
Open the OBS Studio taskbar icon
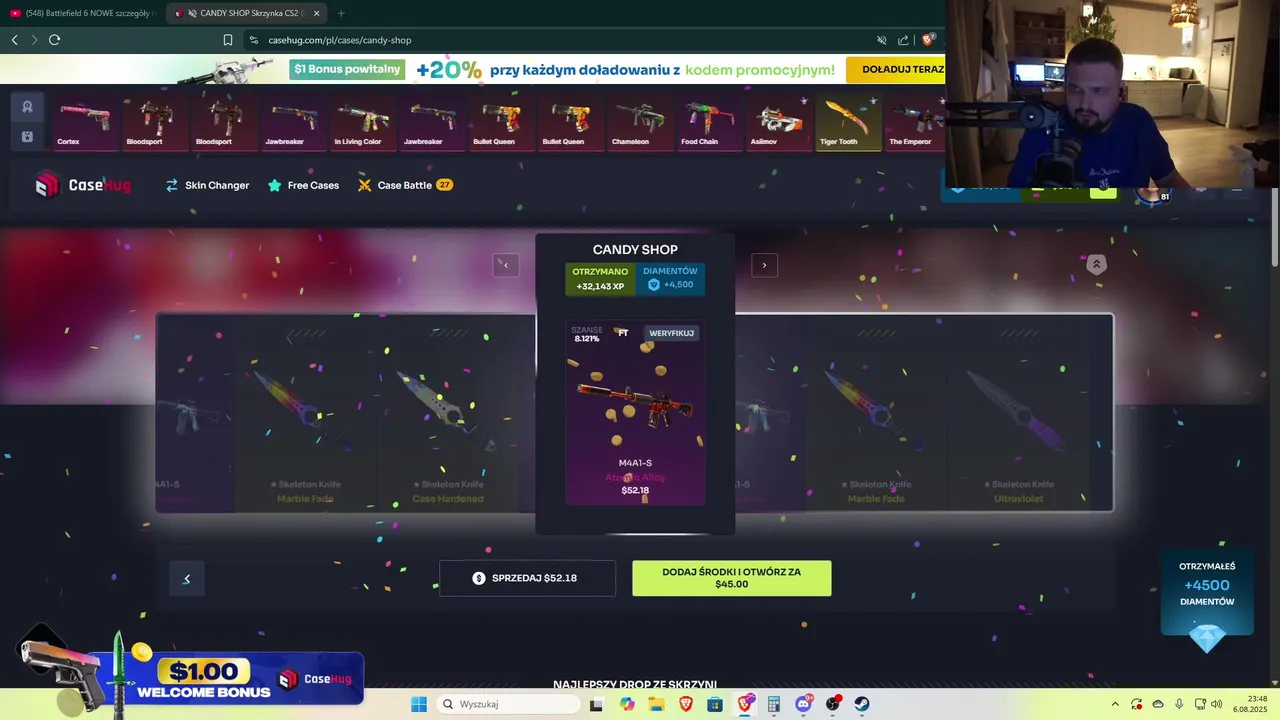[833, 704]
